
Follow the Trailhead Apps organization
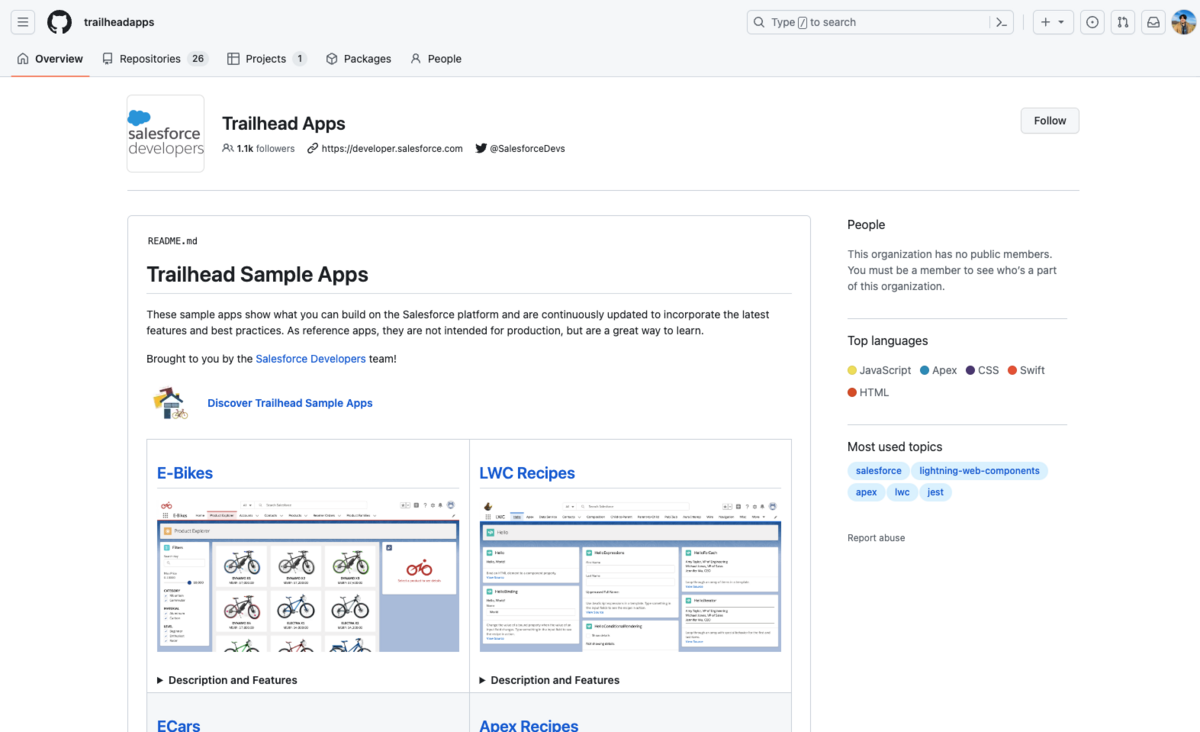pos(1050,121)
